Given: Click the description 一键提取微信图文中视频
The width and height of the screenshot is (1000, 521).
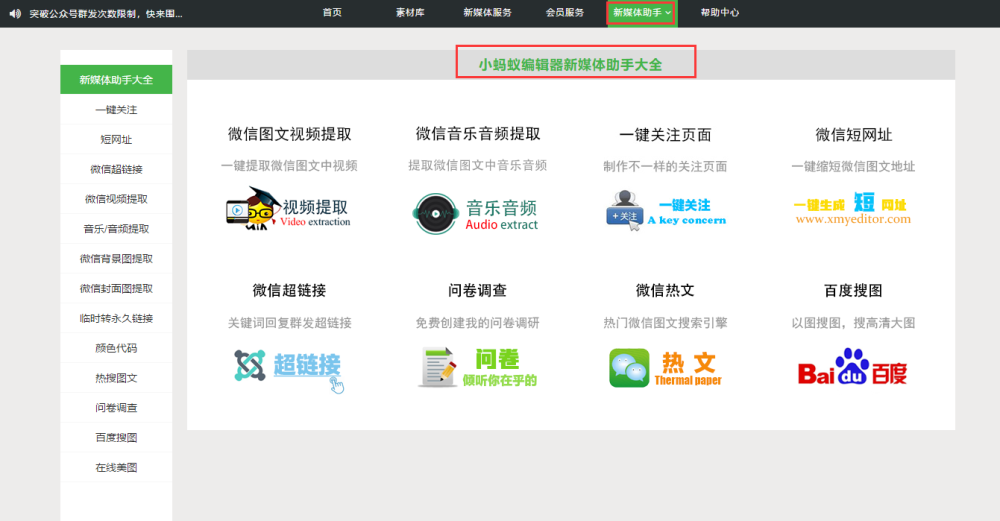Looking at the screenshot, I should tap(289, 166).
